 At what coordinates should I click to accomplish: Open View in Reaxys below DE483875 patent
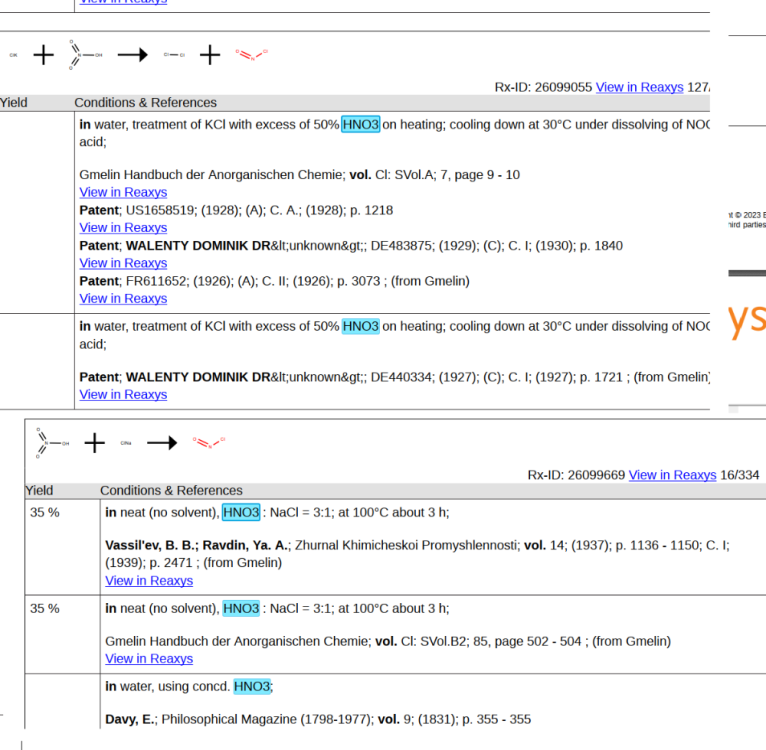point(123,263)
